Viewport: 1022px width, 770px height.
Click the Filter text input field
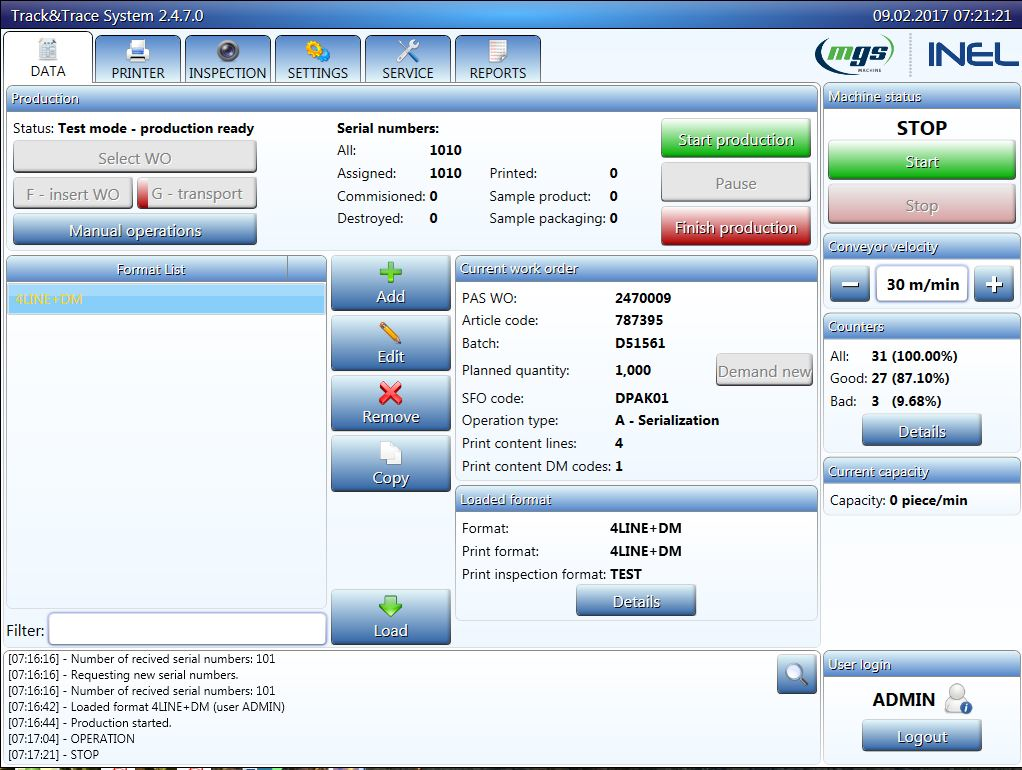click(187, 629)
